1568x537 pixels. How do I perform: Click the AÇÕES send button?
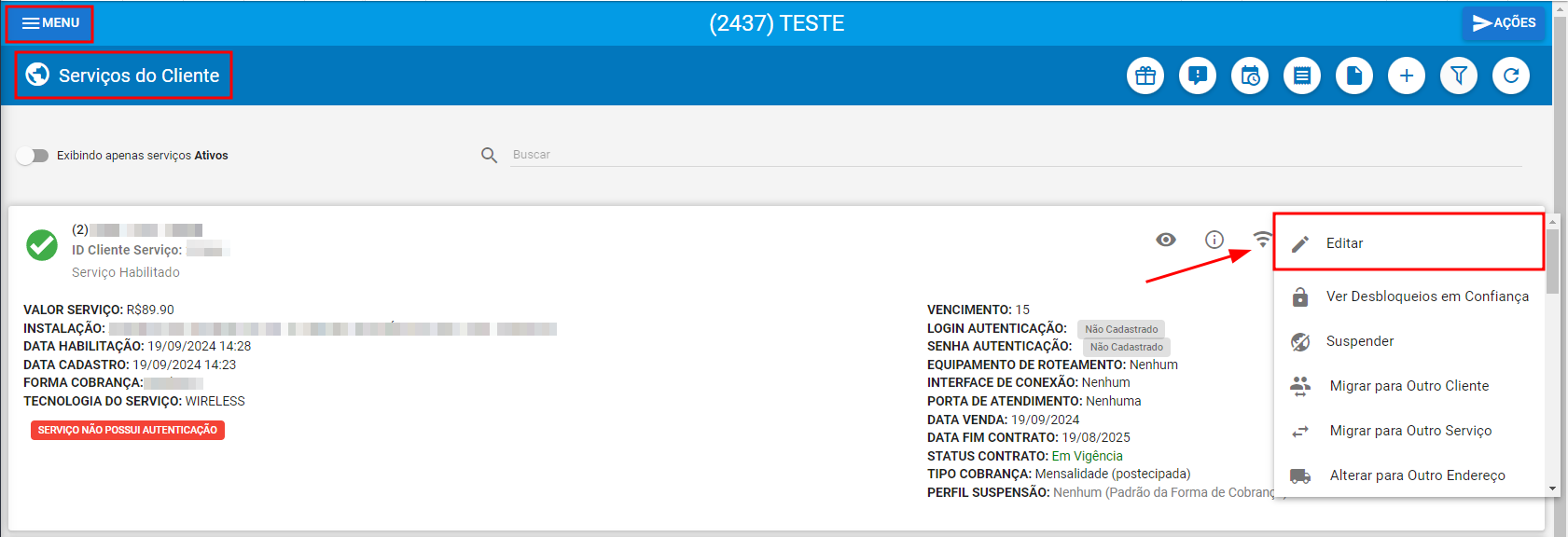pos(1504,23)
